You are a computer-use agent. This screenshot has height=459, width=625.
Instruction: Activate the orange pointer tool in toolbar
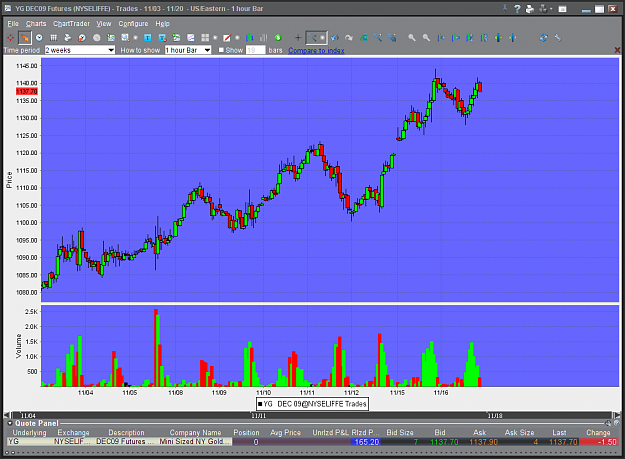pyautogui.click(x=25, y=37)
